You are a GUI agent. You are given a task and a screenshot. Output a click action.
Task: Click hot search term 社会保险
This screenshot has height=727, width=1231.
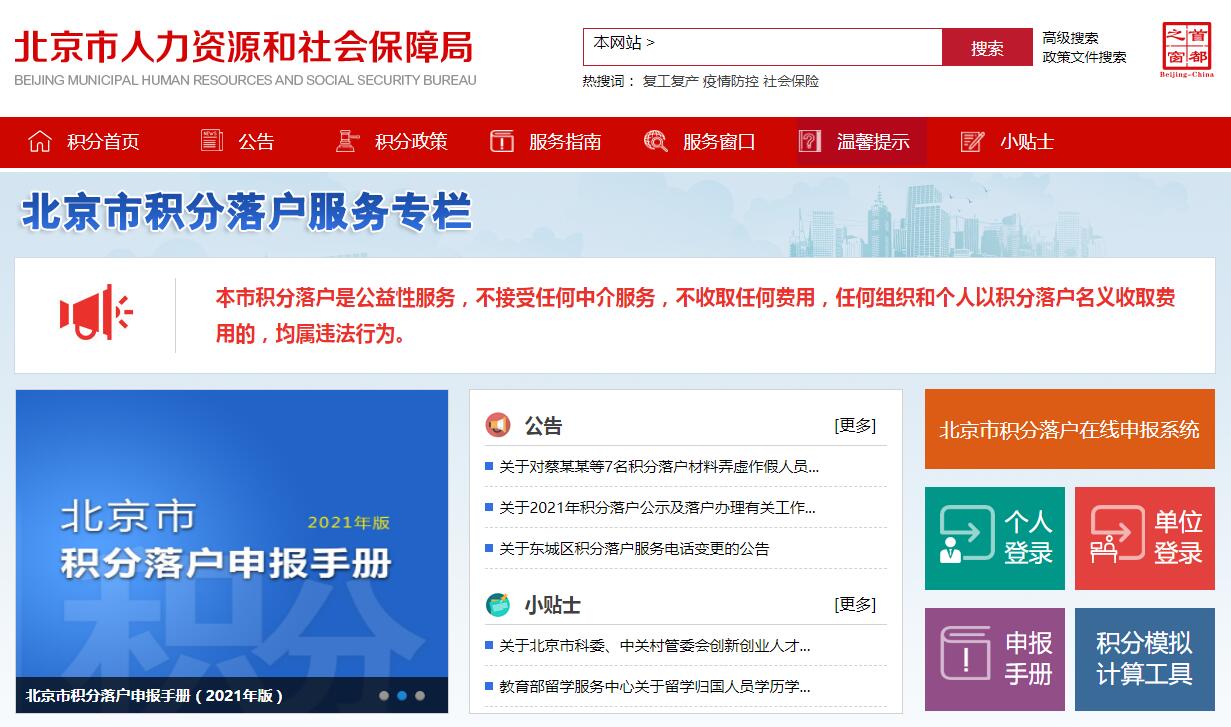click(x=791, y=81)
